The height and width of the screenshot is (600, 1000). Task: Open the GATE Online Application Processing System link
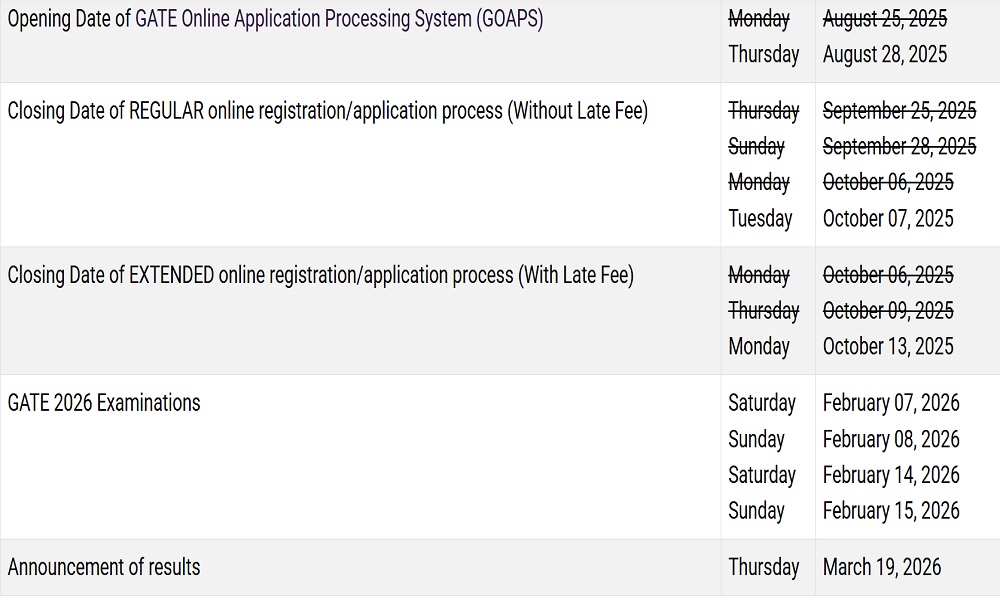pyautogui.click(x=339, y=18)
